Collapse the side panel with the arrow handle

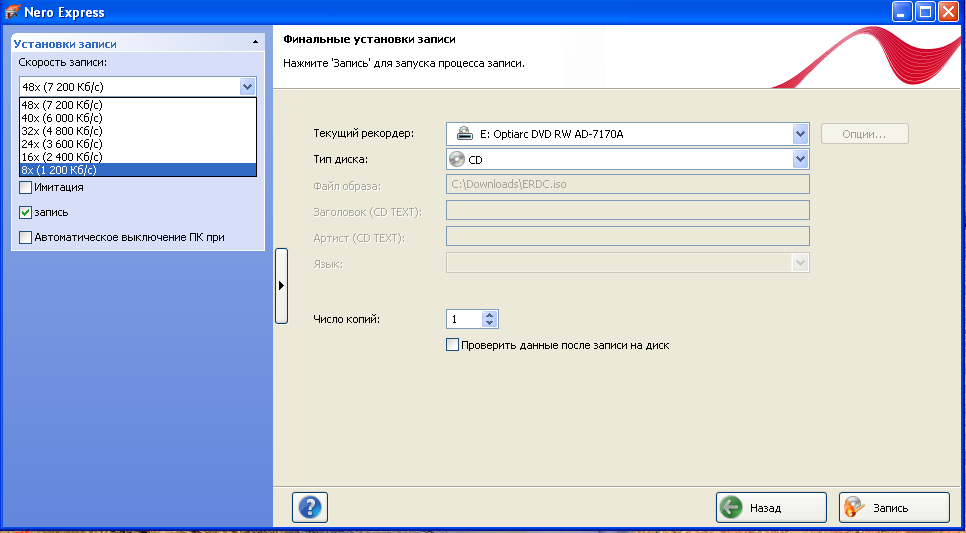(282, 285)
